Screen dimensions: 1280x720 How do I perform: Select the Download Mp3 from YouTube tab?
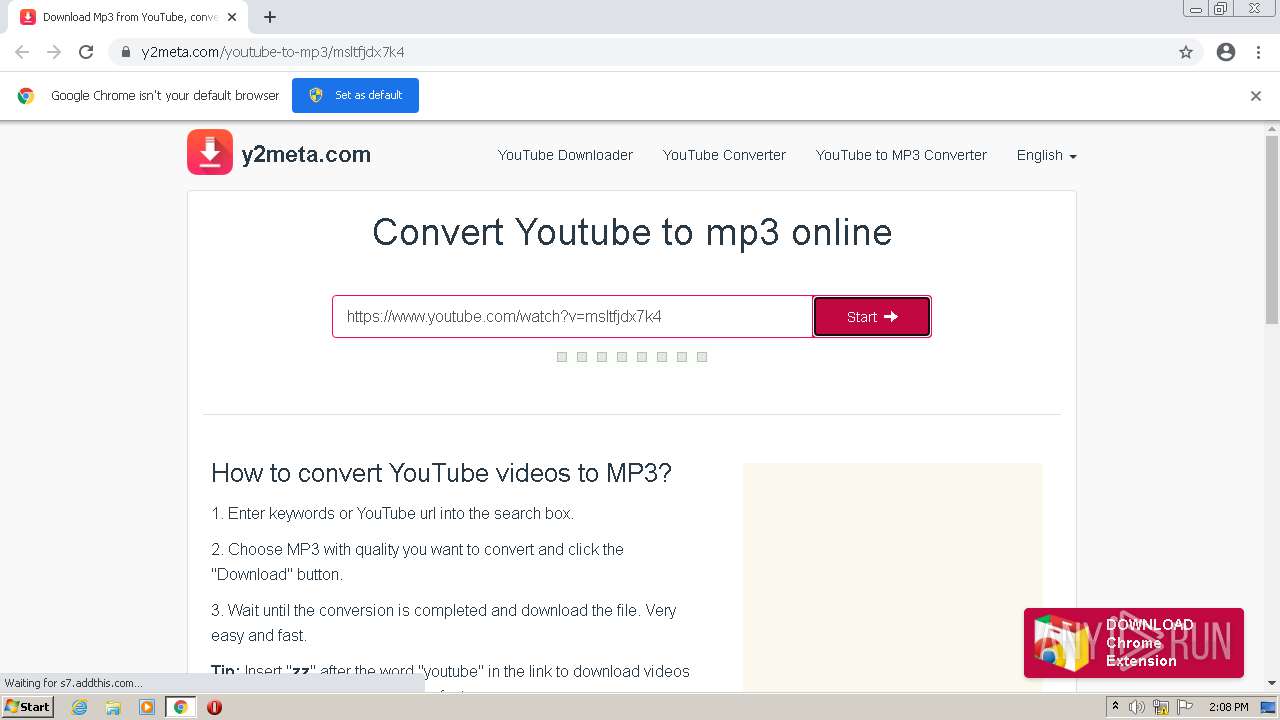tap(128, 17)
